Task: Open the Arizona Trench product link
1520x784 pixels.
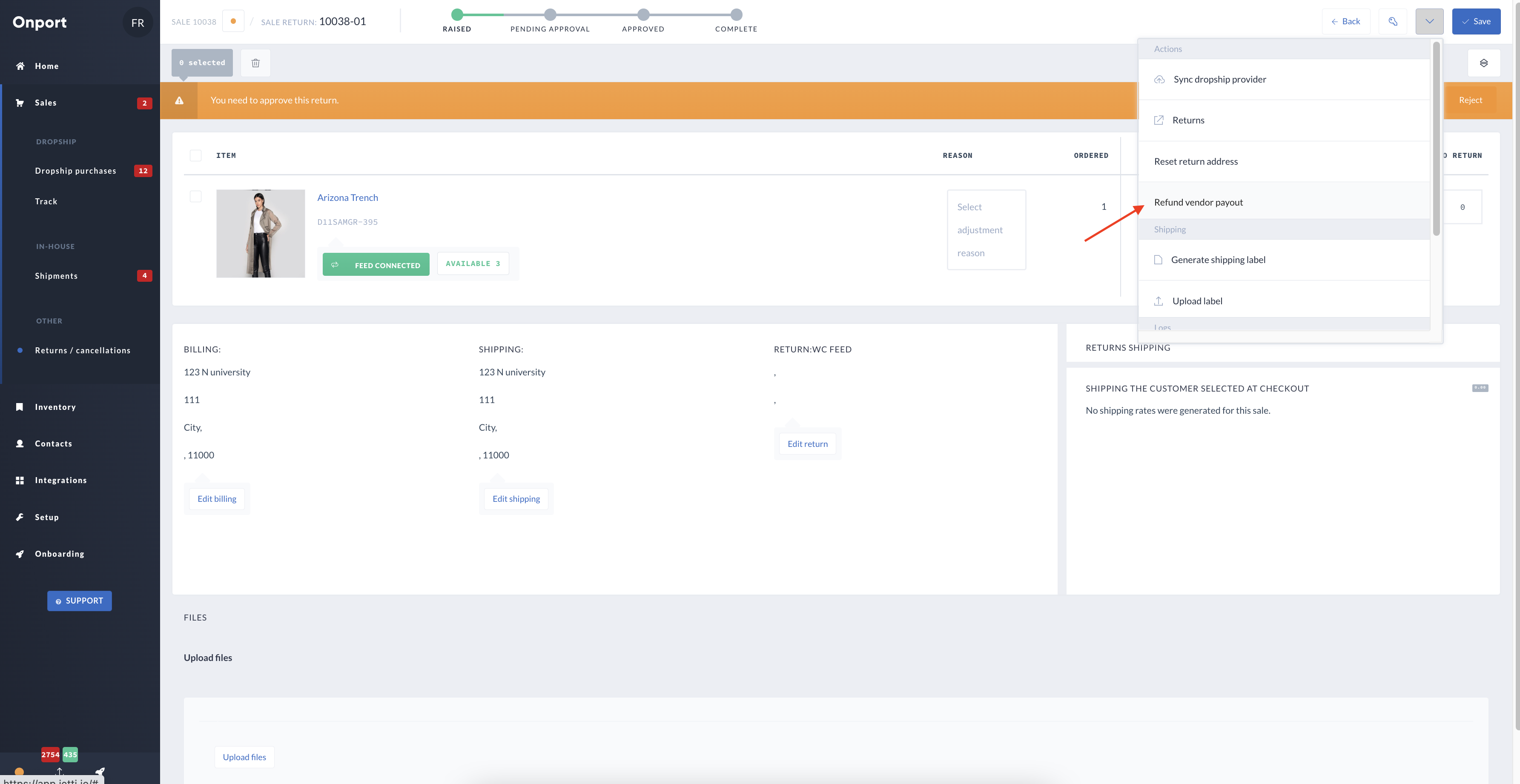Action: click(347, 197)
